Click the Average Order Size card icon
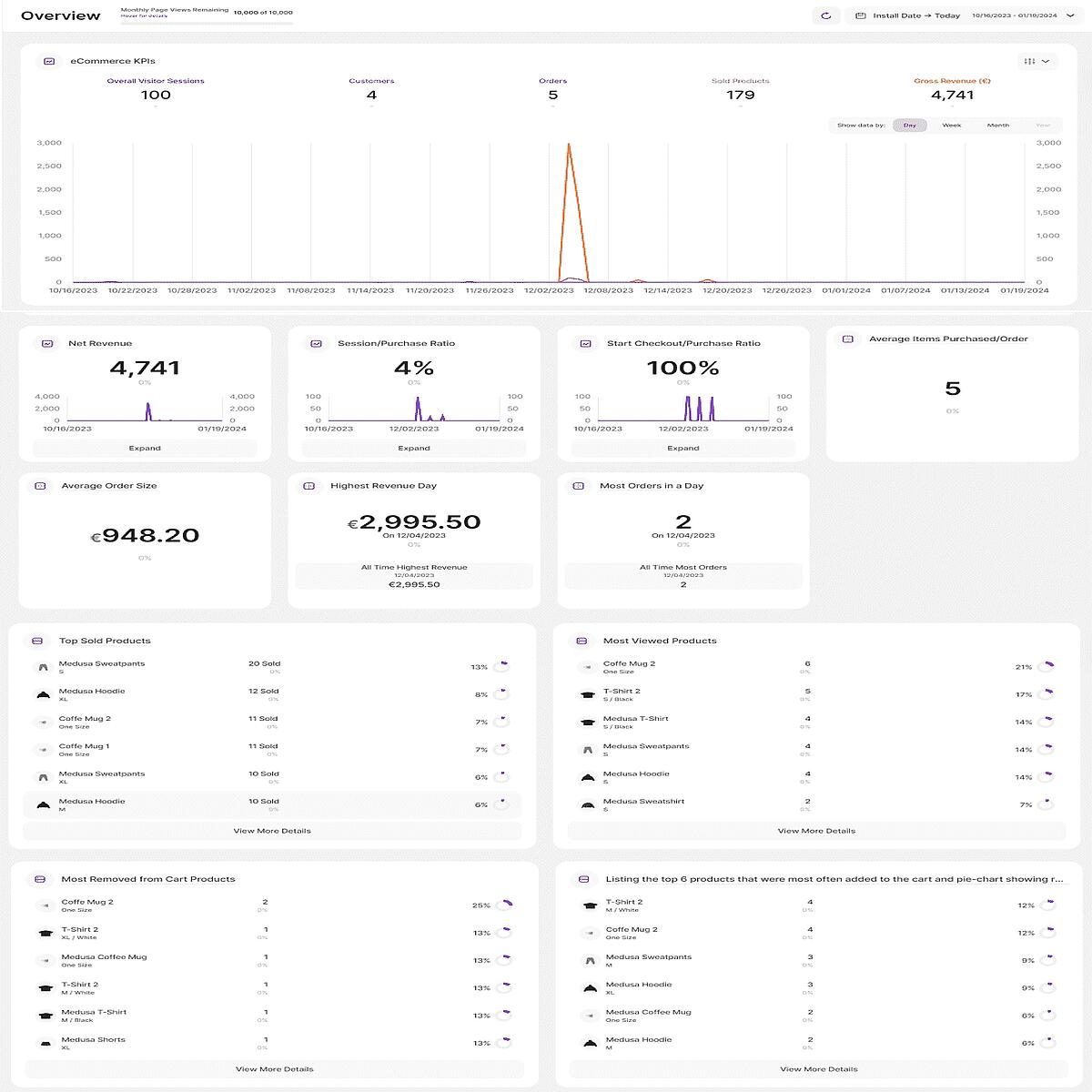 pos(40,486)
